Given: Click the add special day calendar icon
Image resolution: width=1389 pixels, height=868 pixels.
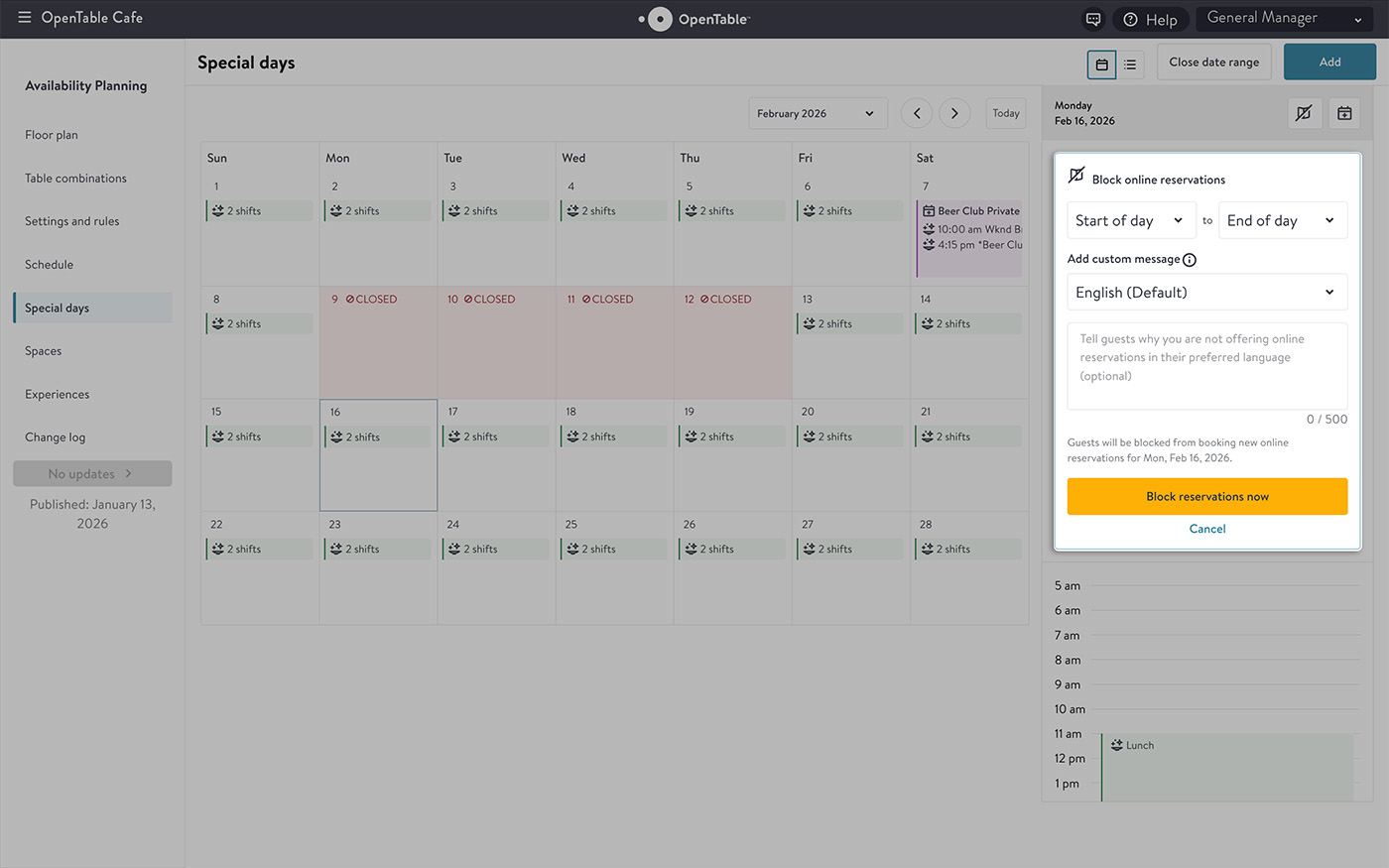Looking at the screenshot, I should tap(1344, 113).
